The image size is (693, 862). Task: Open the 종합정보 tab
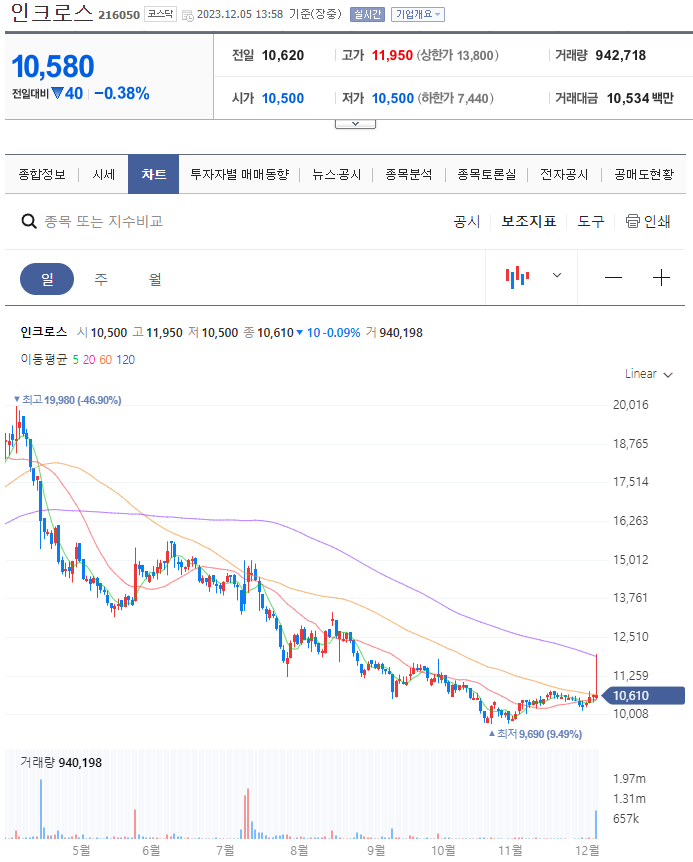tap(42, 174)
